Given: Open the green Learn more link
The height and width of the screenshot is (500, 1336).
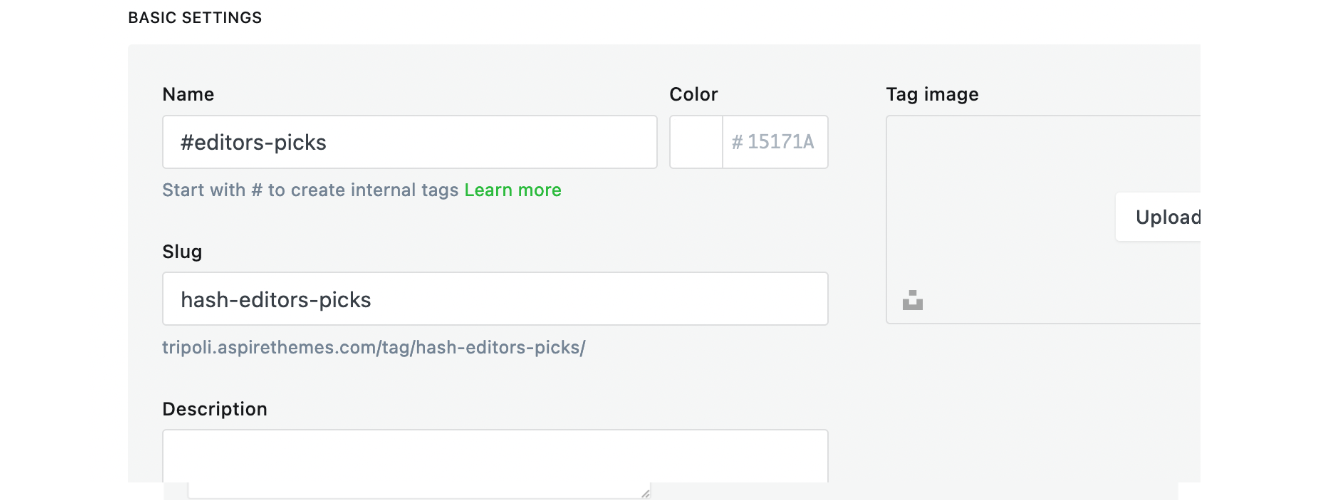Looking at the screenshot, I should pyautogui.click(x=512, y=190).
